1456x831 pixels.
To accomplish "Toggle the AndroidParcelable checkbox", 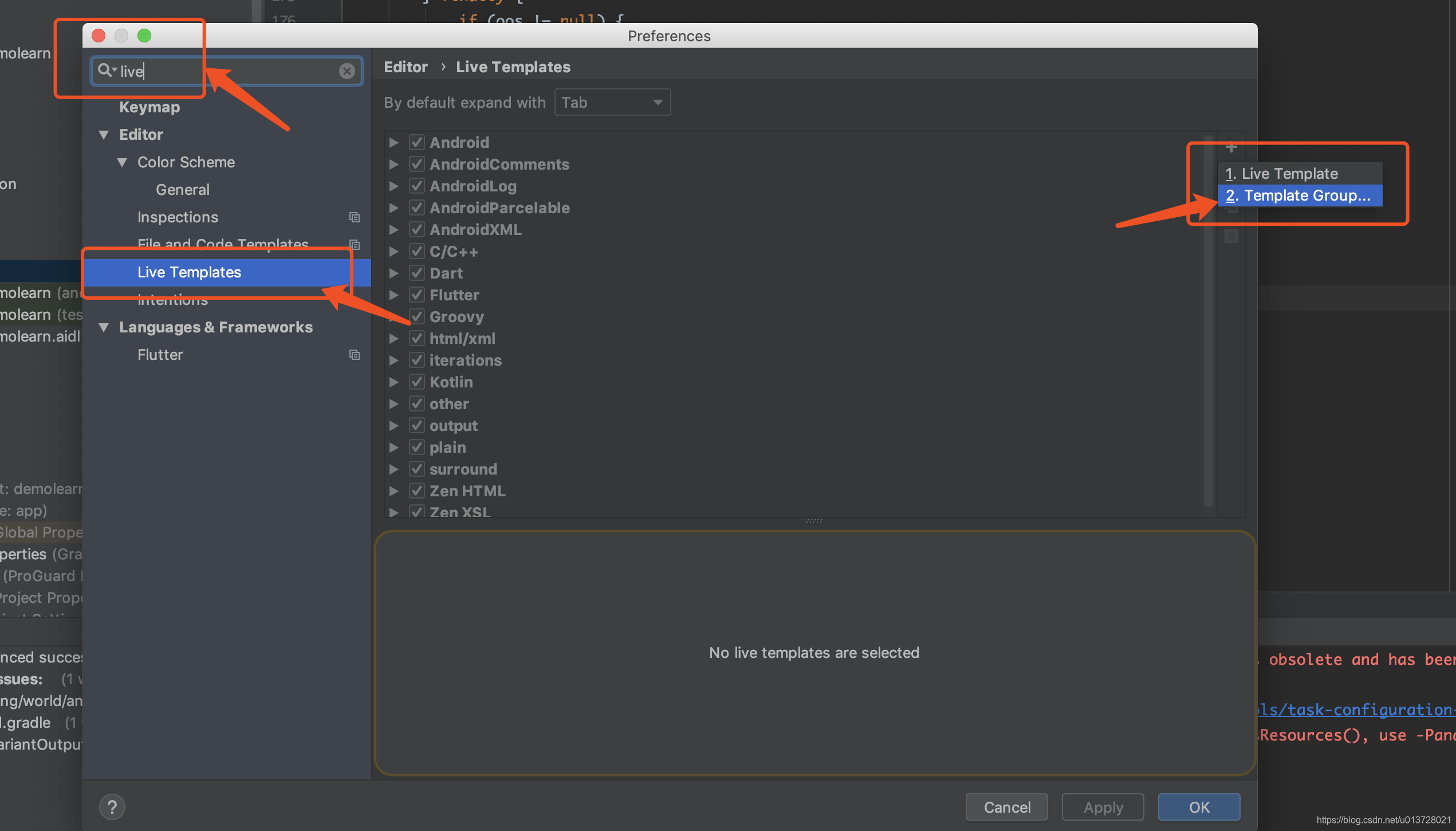I will [x=417, y=207].
